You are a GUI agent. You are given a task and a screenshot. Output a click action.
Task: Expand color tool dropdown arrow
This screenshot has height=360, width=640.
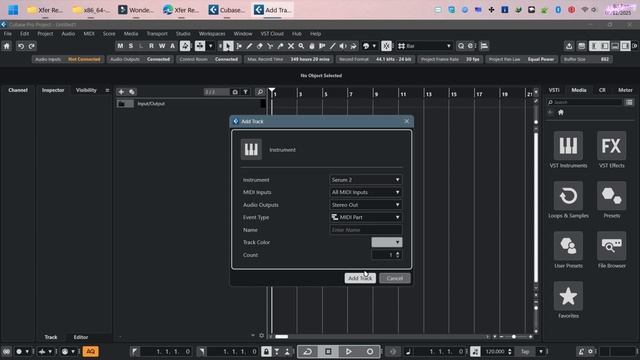click(x=374, y=46)
